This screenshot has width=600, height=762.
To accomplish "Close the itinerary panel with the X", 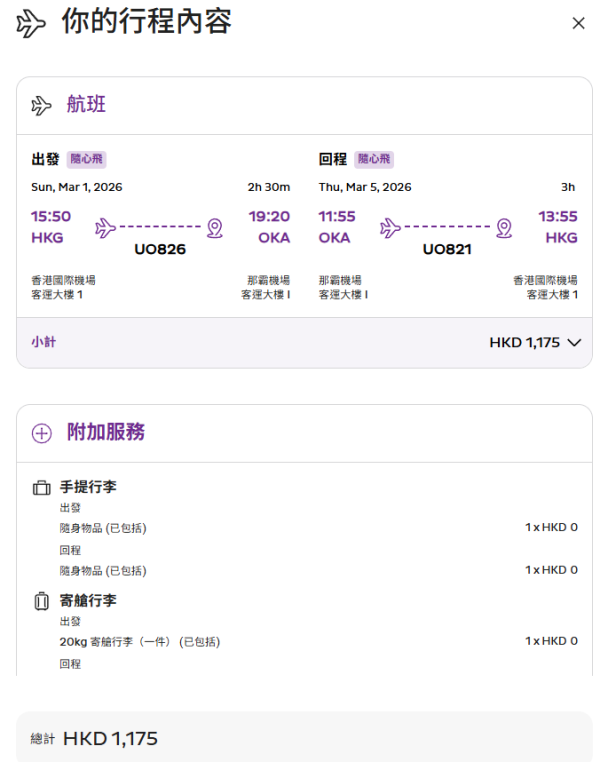I will click(578, 23).
